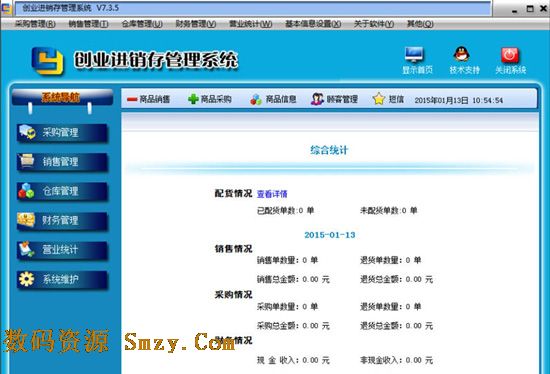The height and width of the screenshot is (374, 550).
Task: Click the 未配货单数:0 单 text
Action: (389, 211)
